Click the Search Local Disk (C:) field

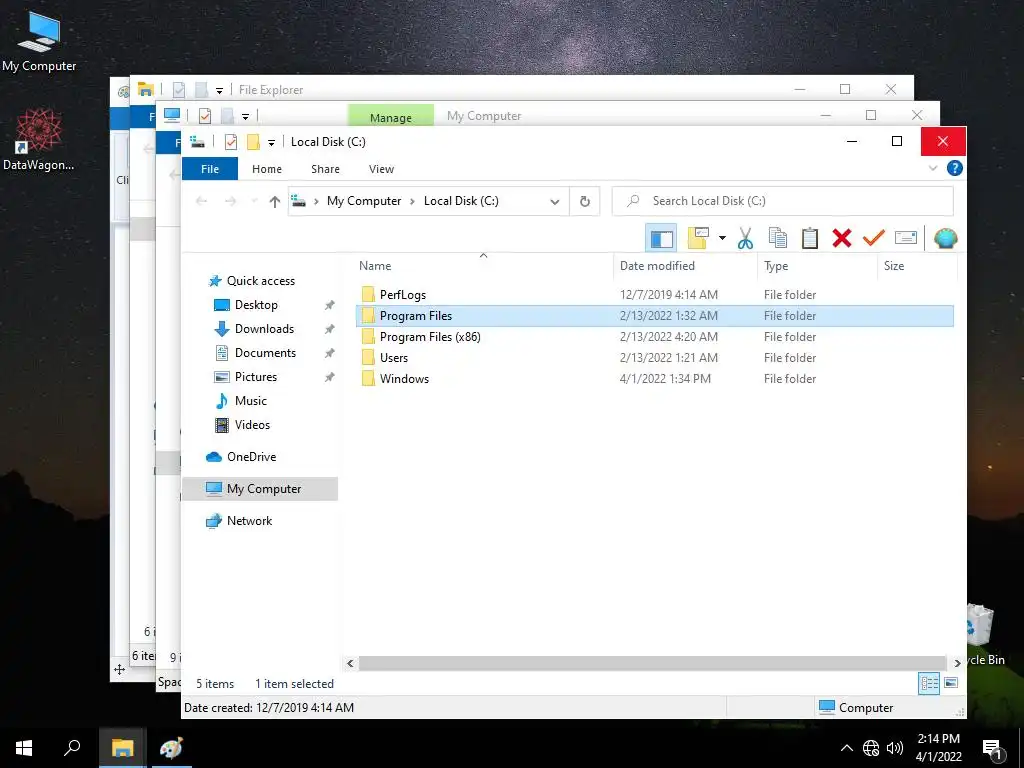[782, 201]
